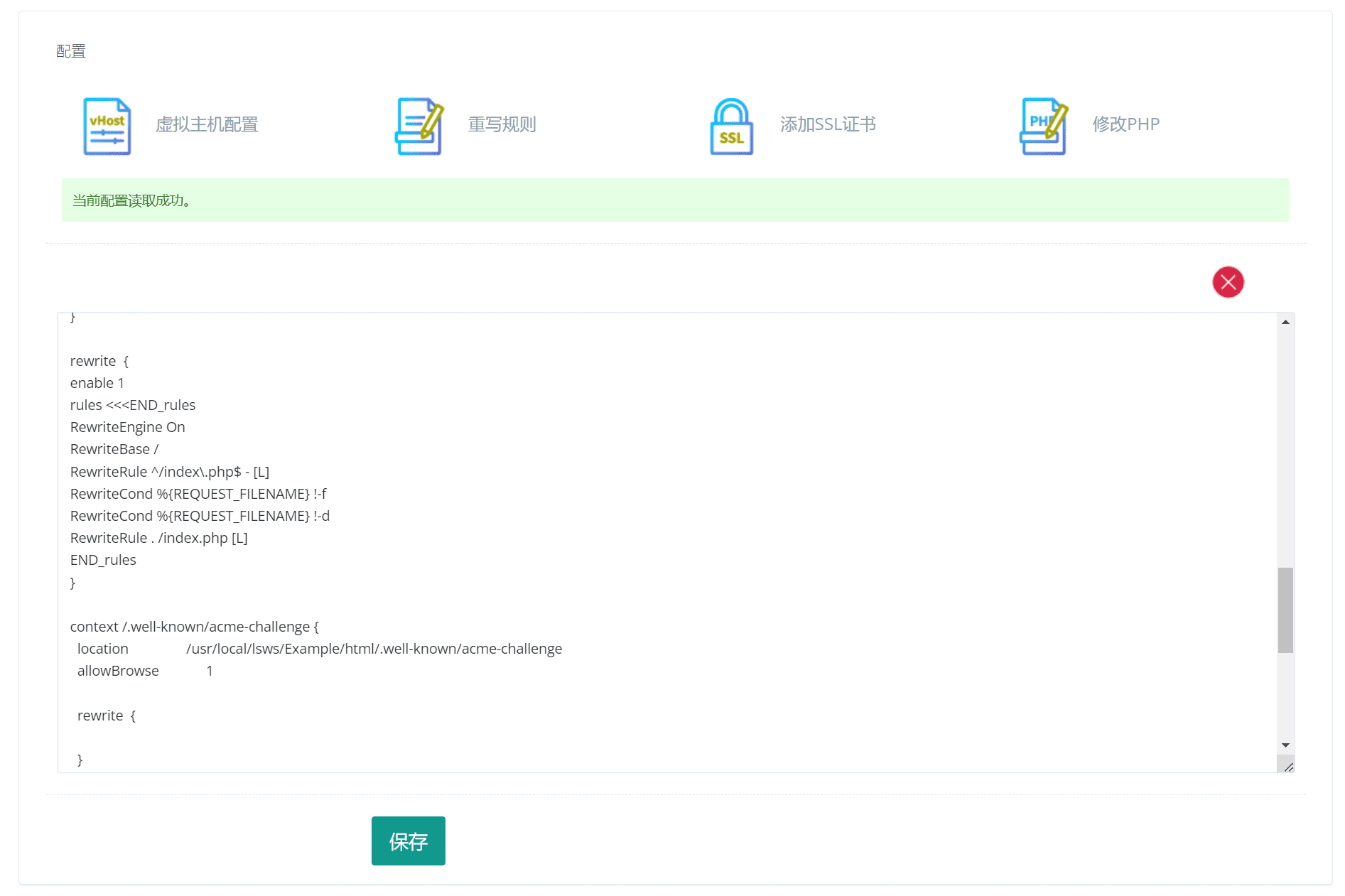1345x896 pixels.
Task: Select 添加SSL证书 from the top menu
Action: [828, 125]
